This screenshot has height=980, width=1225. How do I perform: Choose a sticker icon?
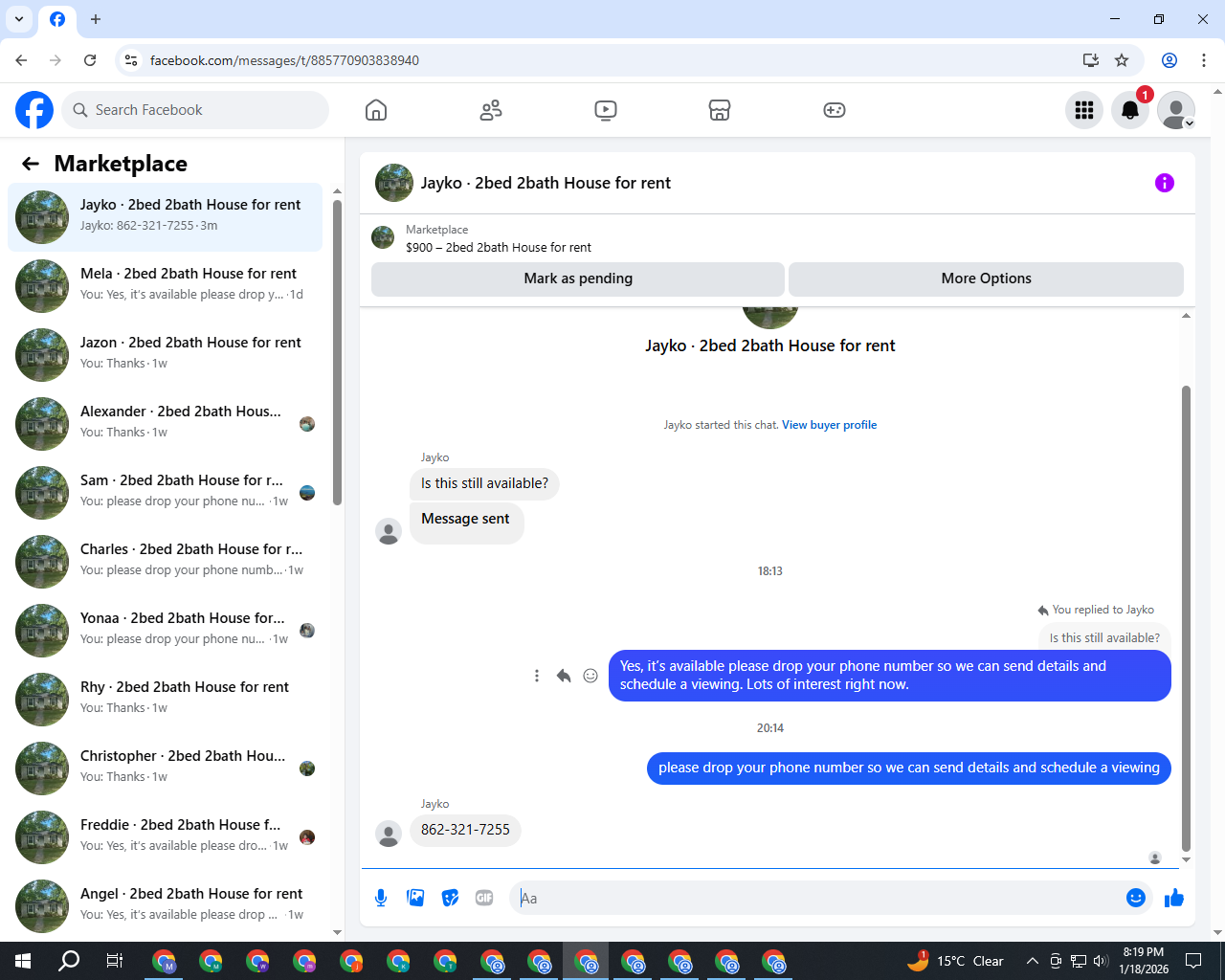tap(450, 898)
